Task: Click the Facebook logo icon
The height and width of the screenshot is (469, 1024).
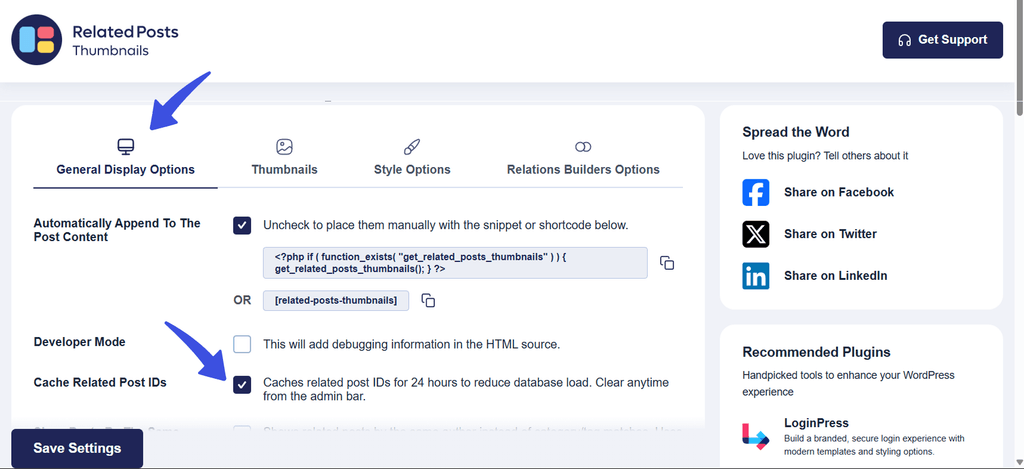Action: [756, 192]
